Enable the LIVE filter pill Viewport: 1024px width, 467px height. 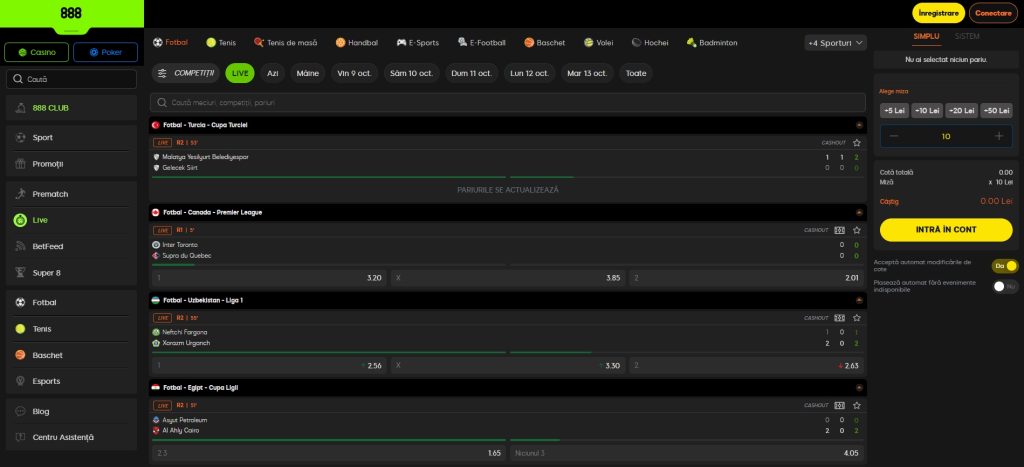pos(240,73)
